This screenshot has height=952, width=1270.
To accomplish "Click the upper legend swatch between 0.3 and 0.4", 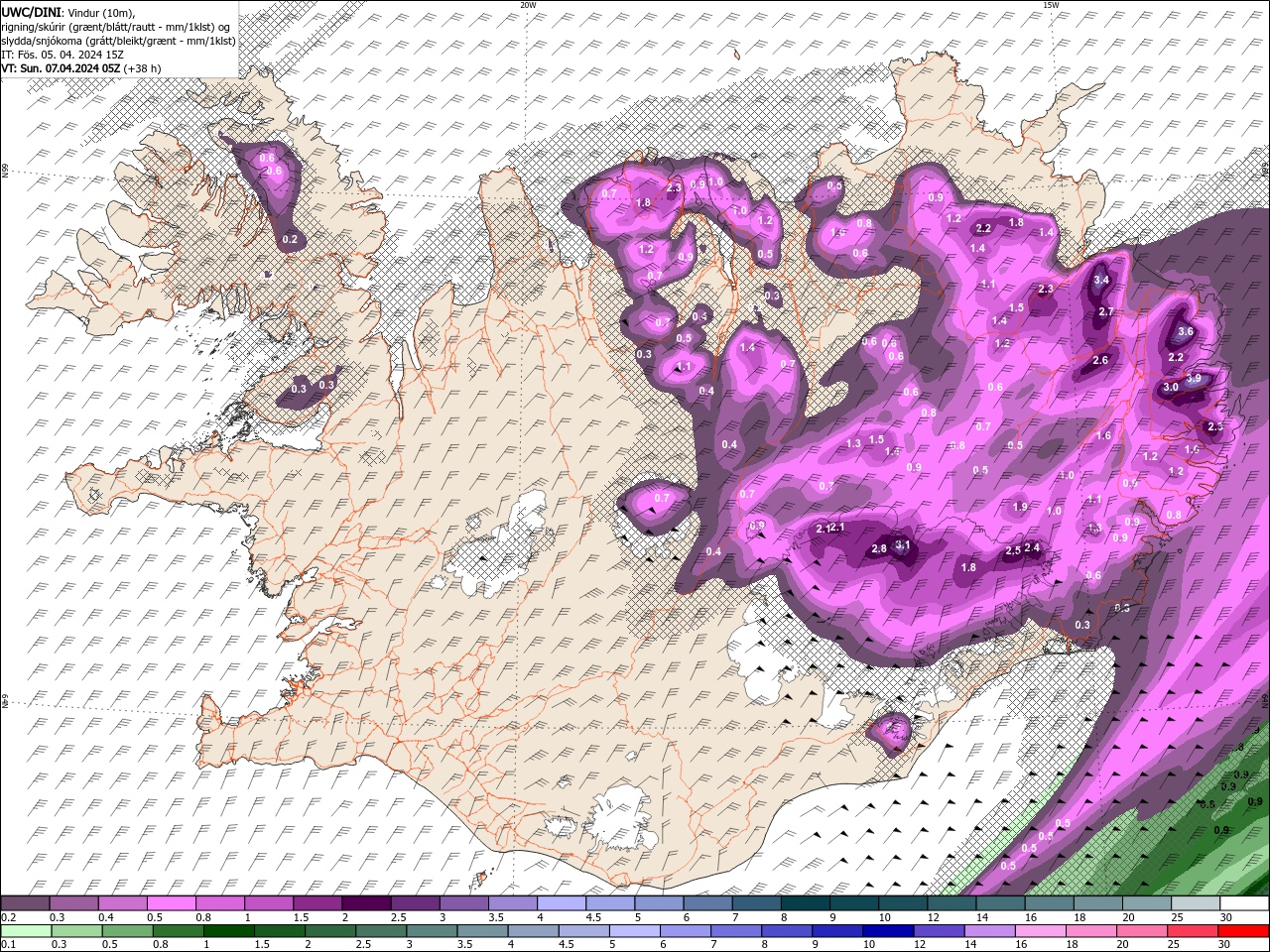I will tap(74, 903).
